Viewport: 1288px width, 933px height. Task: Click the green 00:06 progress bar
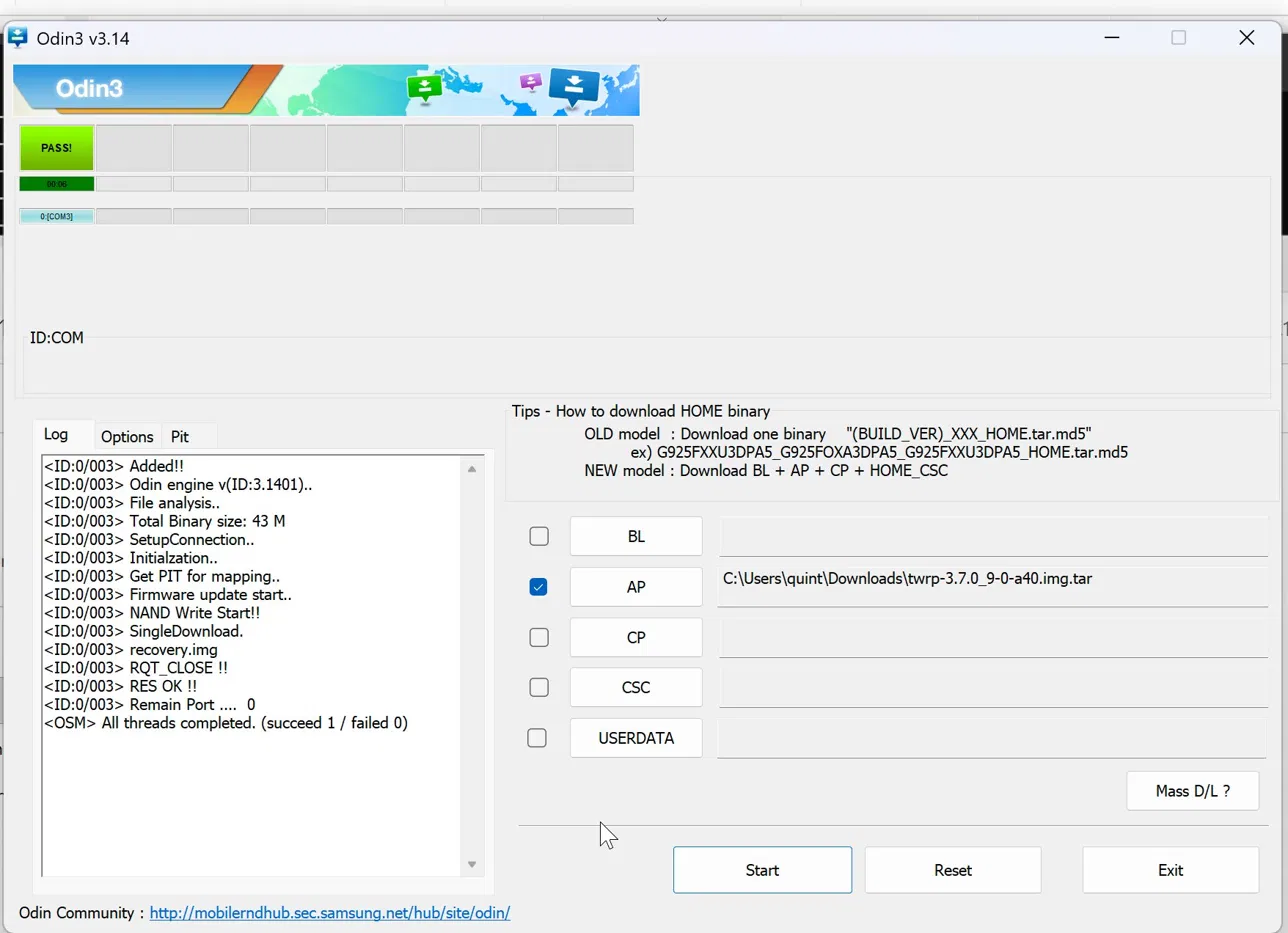pos(57,184)
